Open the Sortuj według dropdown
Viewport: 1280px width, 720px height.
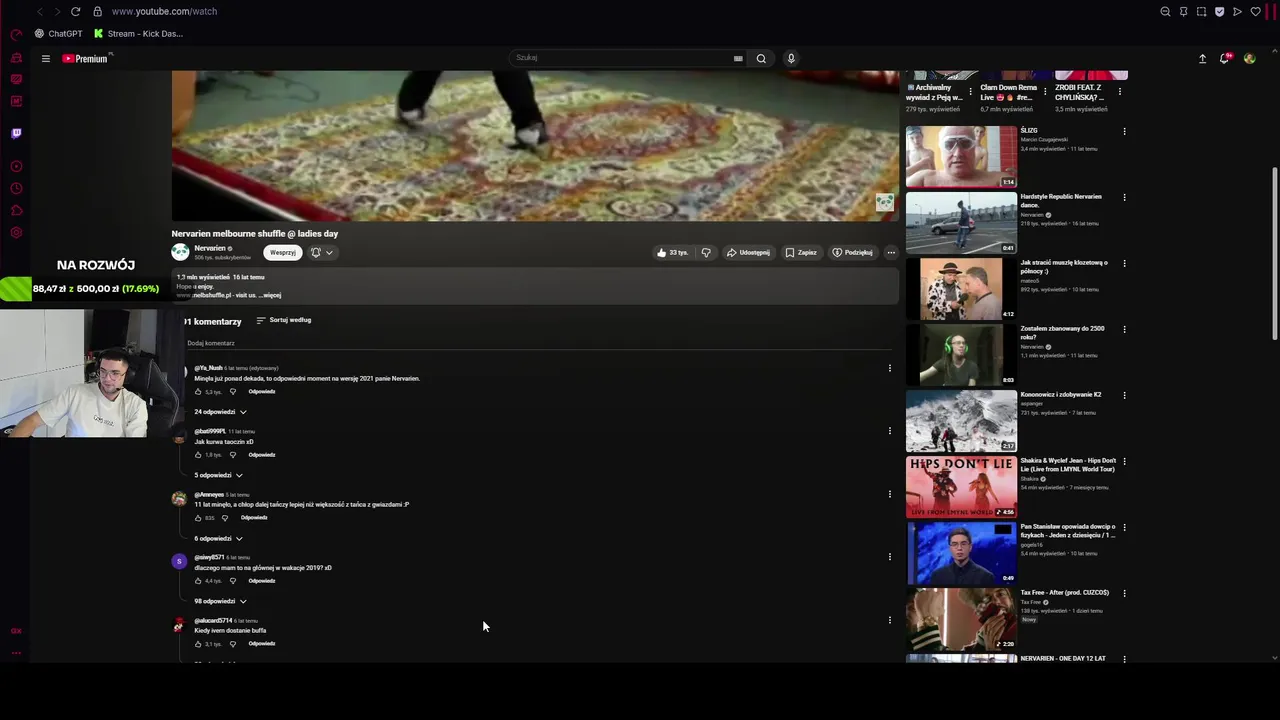coord(284,320)
